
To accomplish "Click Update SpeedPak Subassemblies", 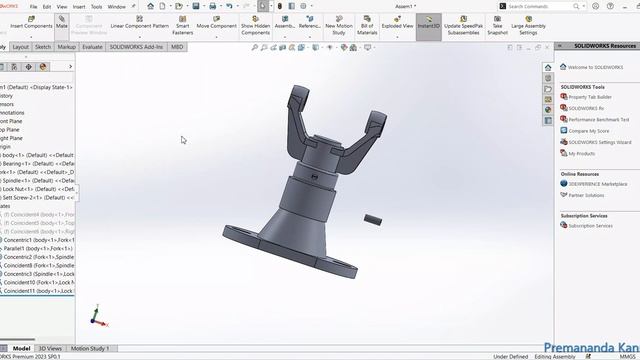I will click(x=463, y=25).
